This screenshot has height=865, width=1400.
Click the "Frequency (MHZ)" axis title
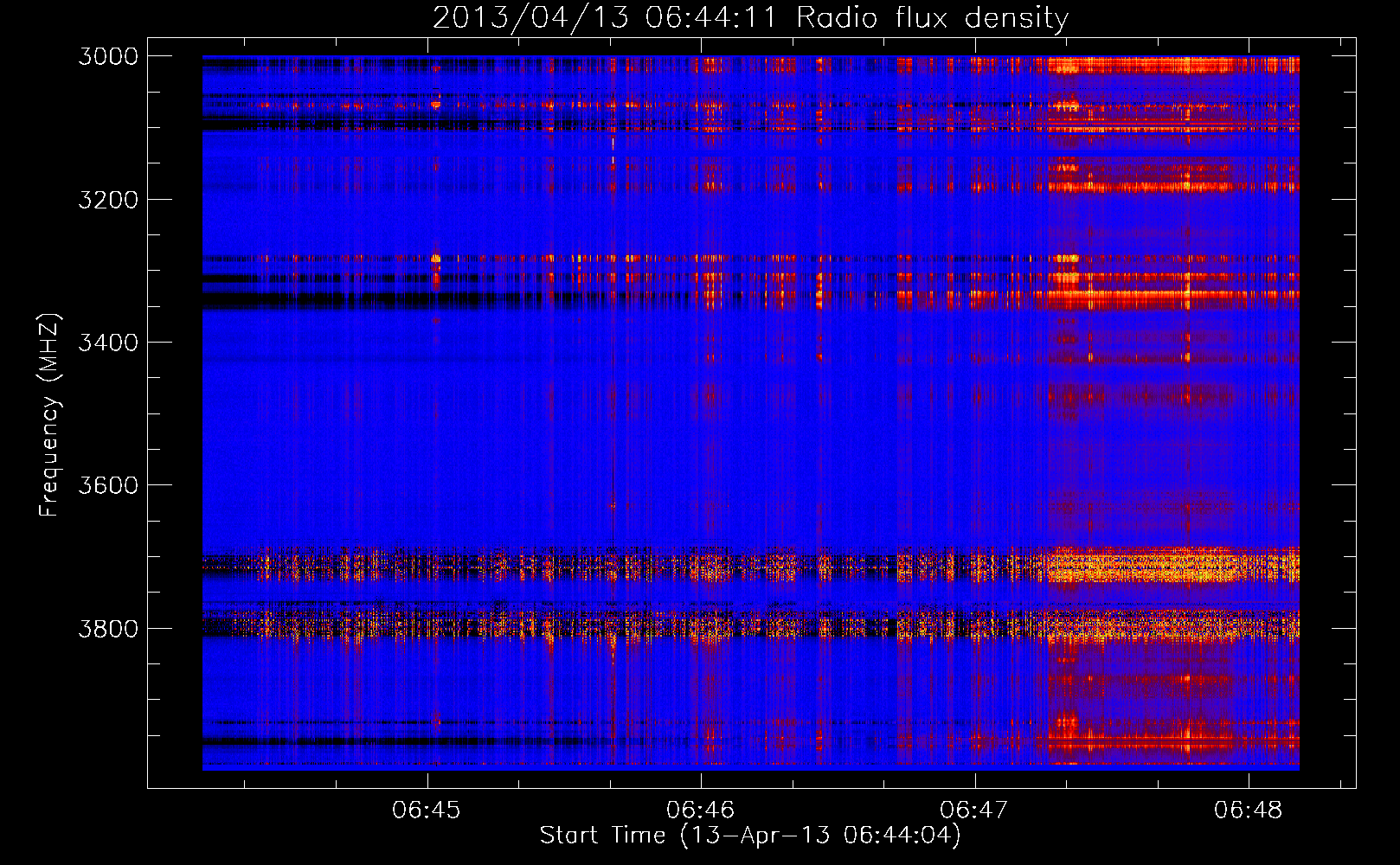pyautogui.click(x=49, y=414)
